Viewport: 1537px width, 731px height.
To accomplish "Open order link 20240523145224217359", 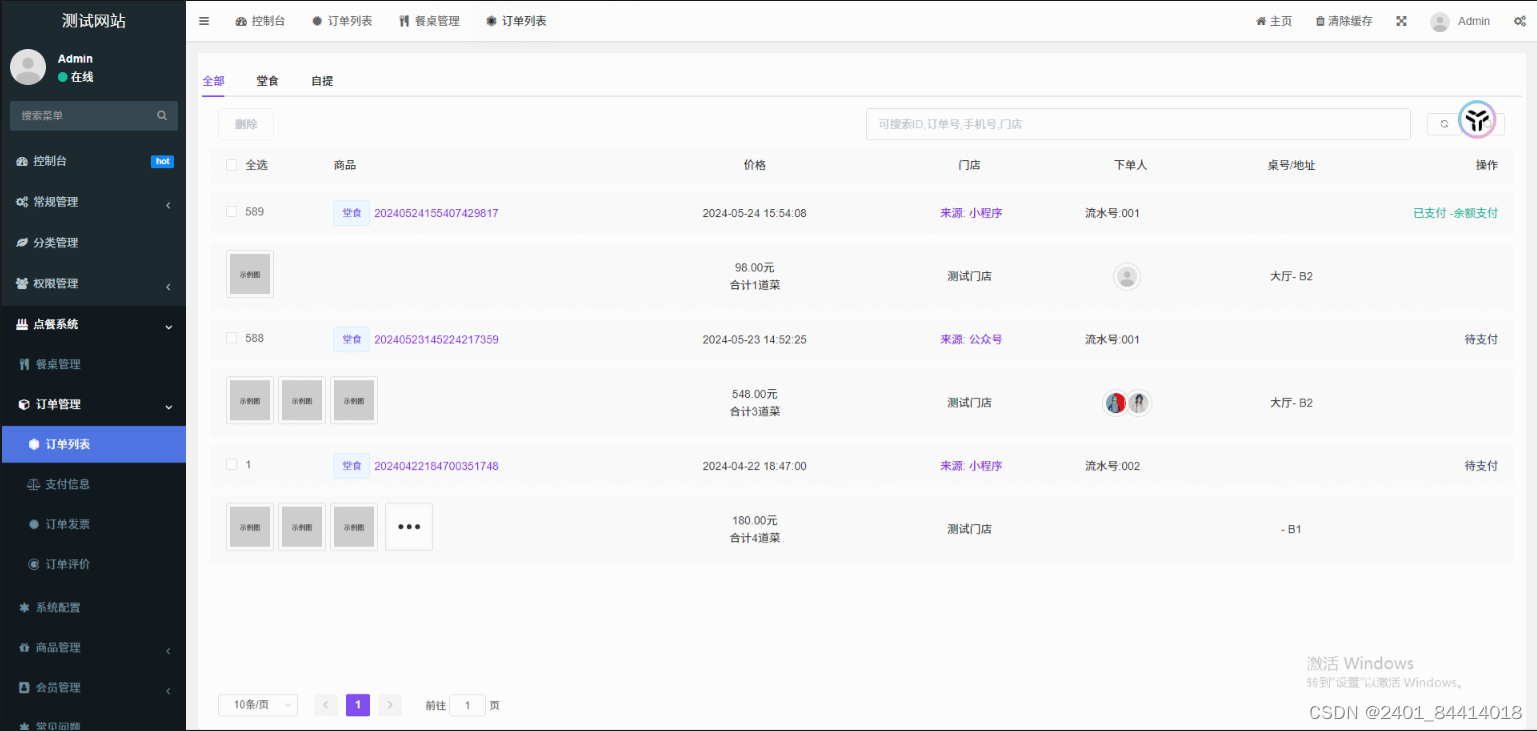I will pyautogui.click(x=436, y=340).
